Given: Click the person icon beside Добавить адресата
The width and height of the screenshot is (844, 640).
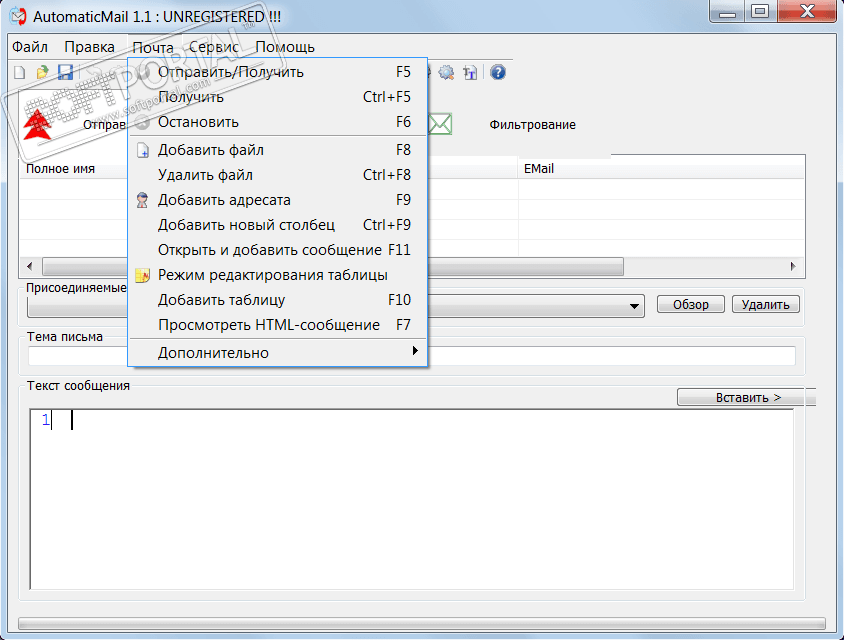Looking at the screenshot, I should 142,200.
